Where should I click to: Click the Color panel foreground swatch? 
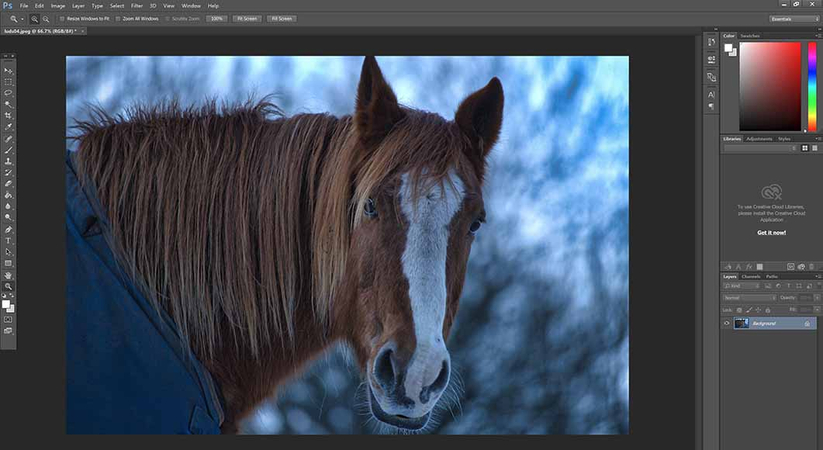pyautogui.click(x=728, y=48)
